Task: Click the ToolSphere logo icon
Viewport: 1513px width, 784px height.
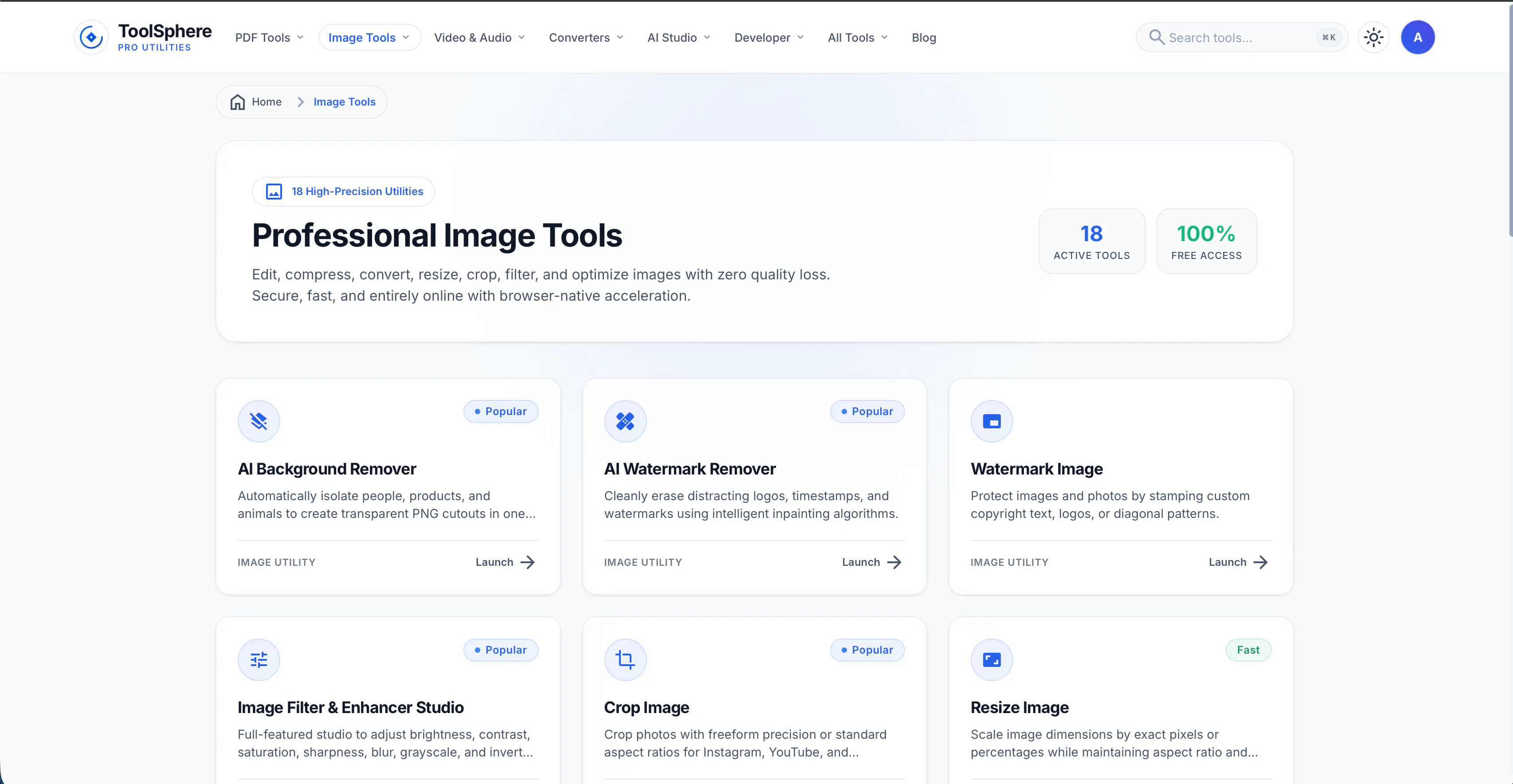Action: [x=91, y=38]
